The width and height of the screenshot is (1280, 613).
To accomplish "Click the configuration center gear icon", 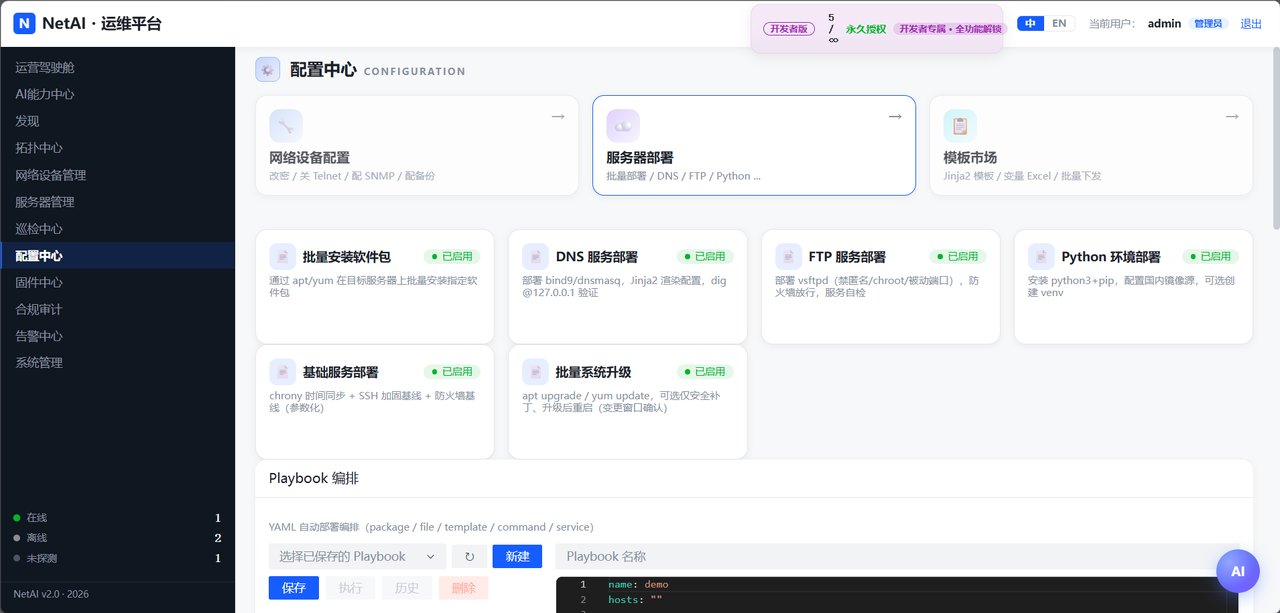I will 268,70.
